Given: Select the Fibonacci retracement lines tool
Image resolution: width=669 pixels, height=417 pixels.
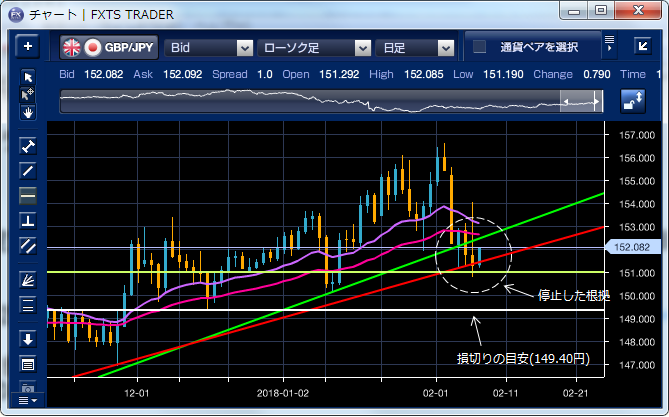Looking at the screenshot, I should (28, 305).
